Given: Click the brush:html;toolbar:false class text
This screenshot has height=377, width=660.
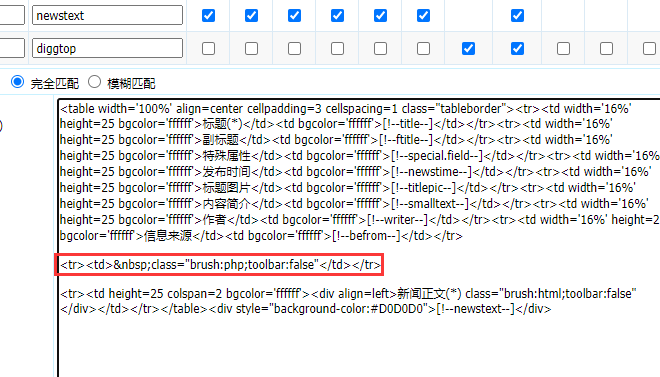Looking at the screenshot, I should [x=568, y=293].
